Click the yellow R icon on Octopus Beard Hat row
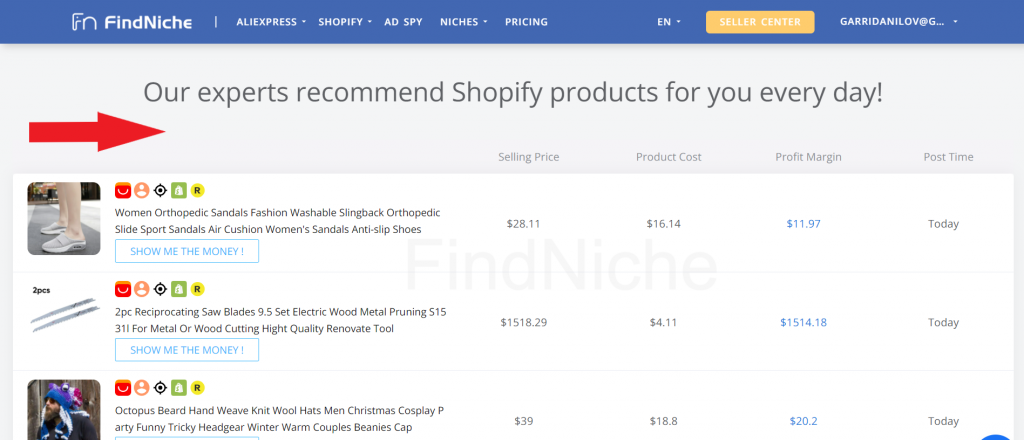The width and height of the screenshot is (1024, 440). point(198,388)
